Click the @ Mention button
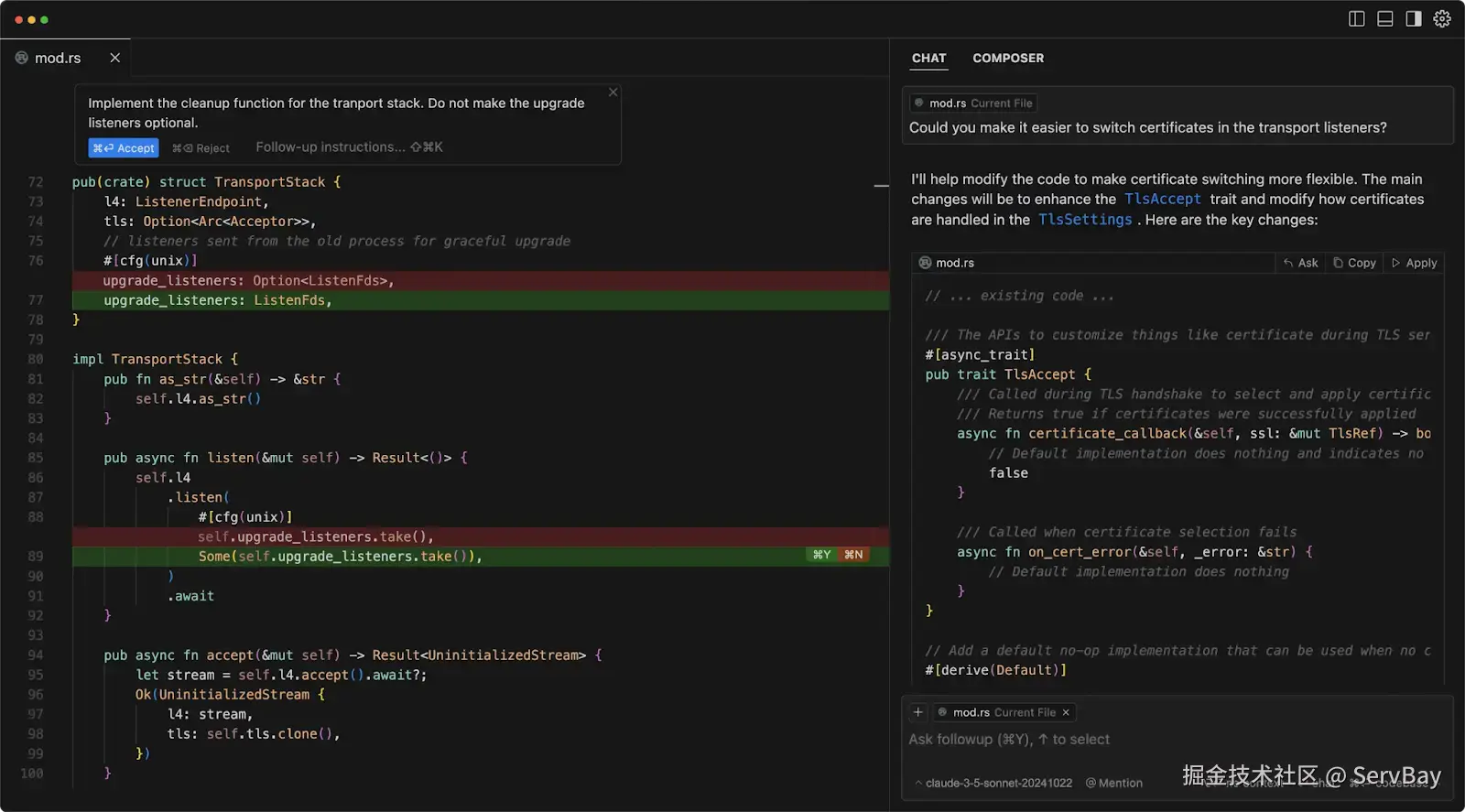The image size is (1465, 812). coord(1114,783)
